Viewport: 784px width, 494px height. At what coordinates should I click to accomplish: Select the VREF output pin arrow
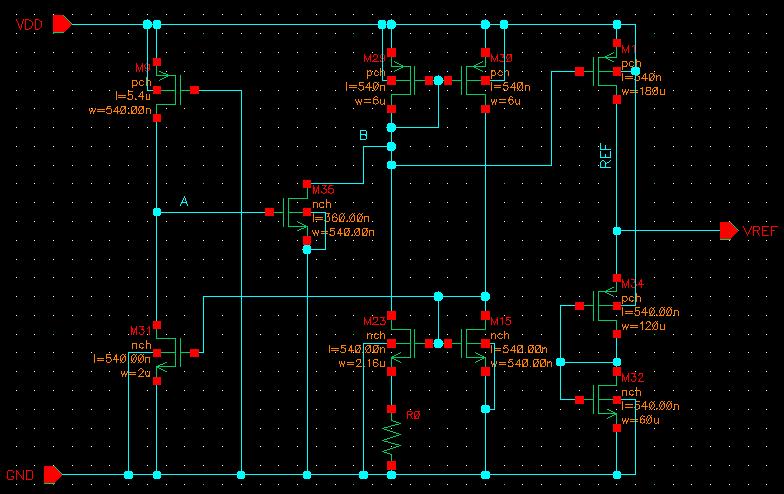729,230
